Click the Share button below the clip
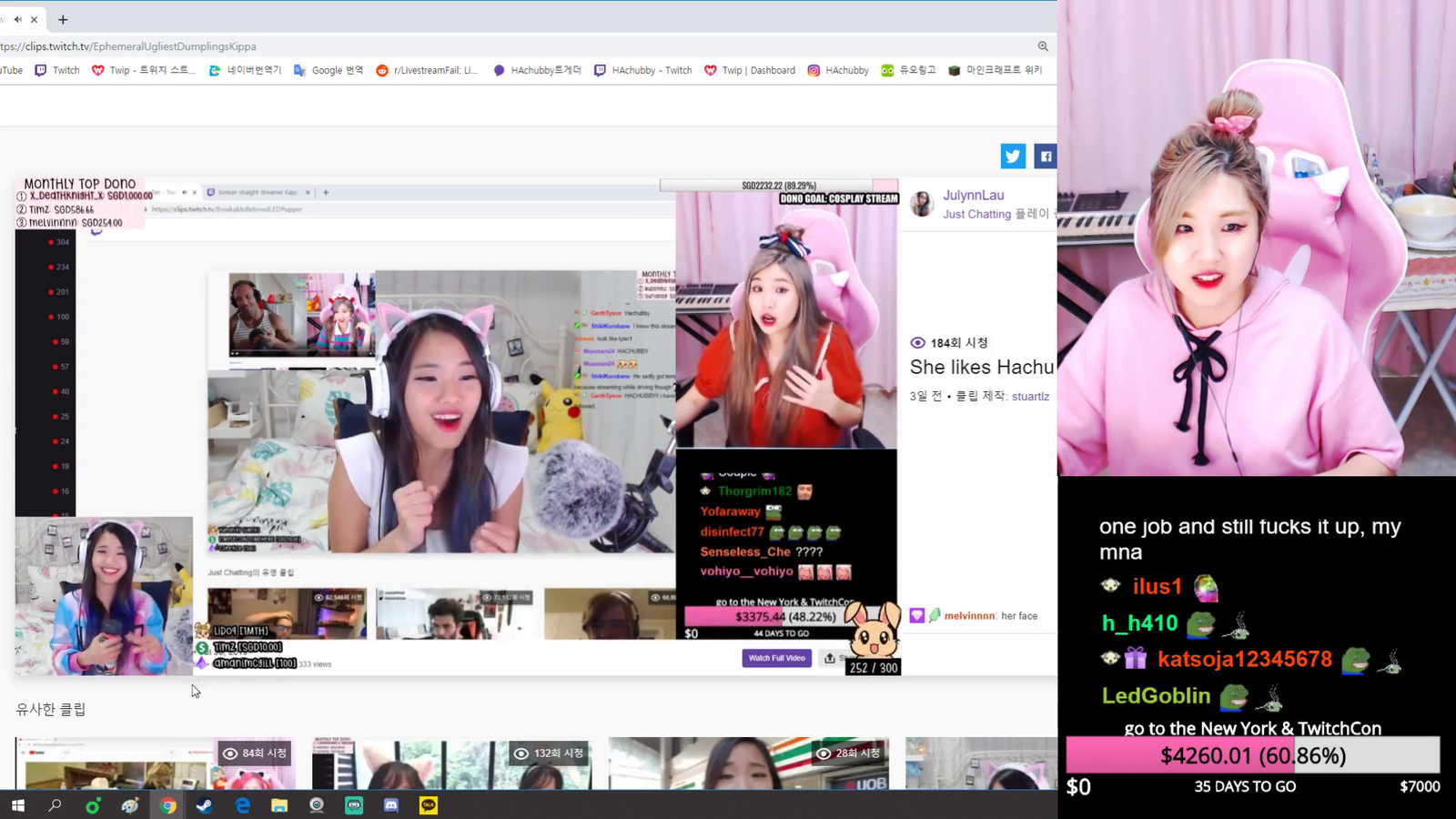 click(834, 658)
